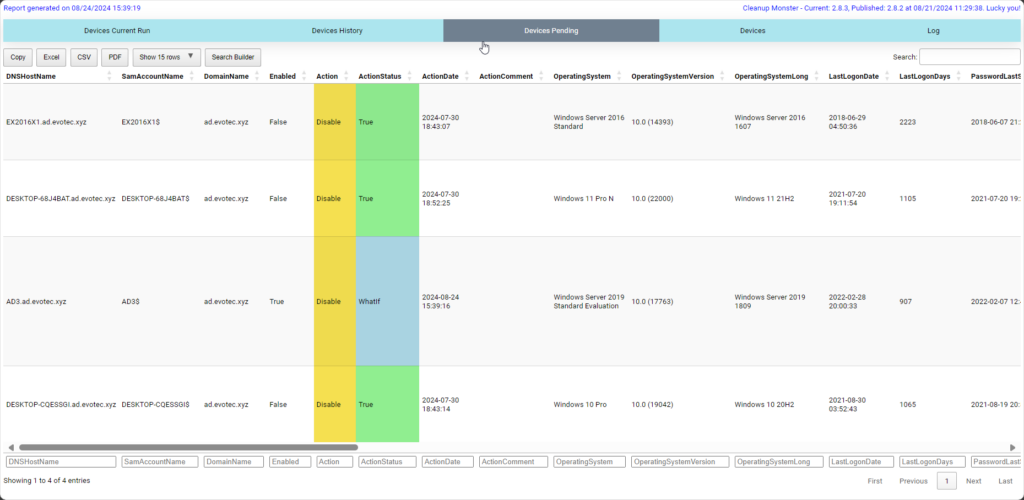Sort by OperatingSystem column header

pyautogui.click(x=584, y=76)
